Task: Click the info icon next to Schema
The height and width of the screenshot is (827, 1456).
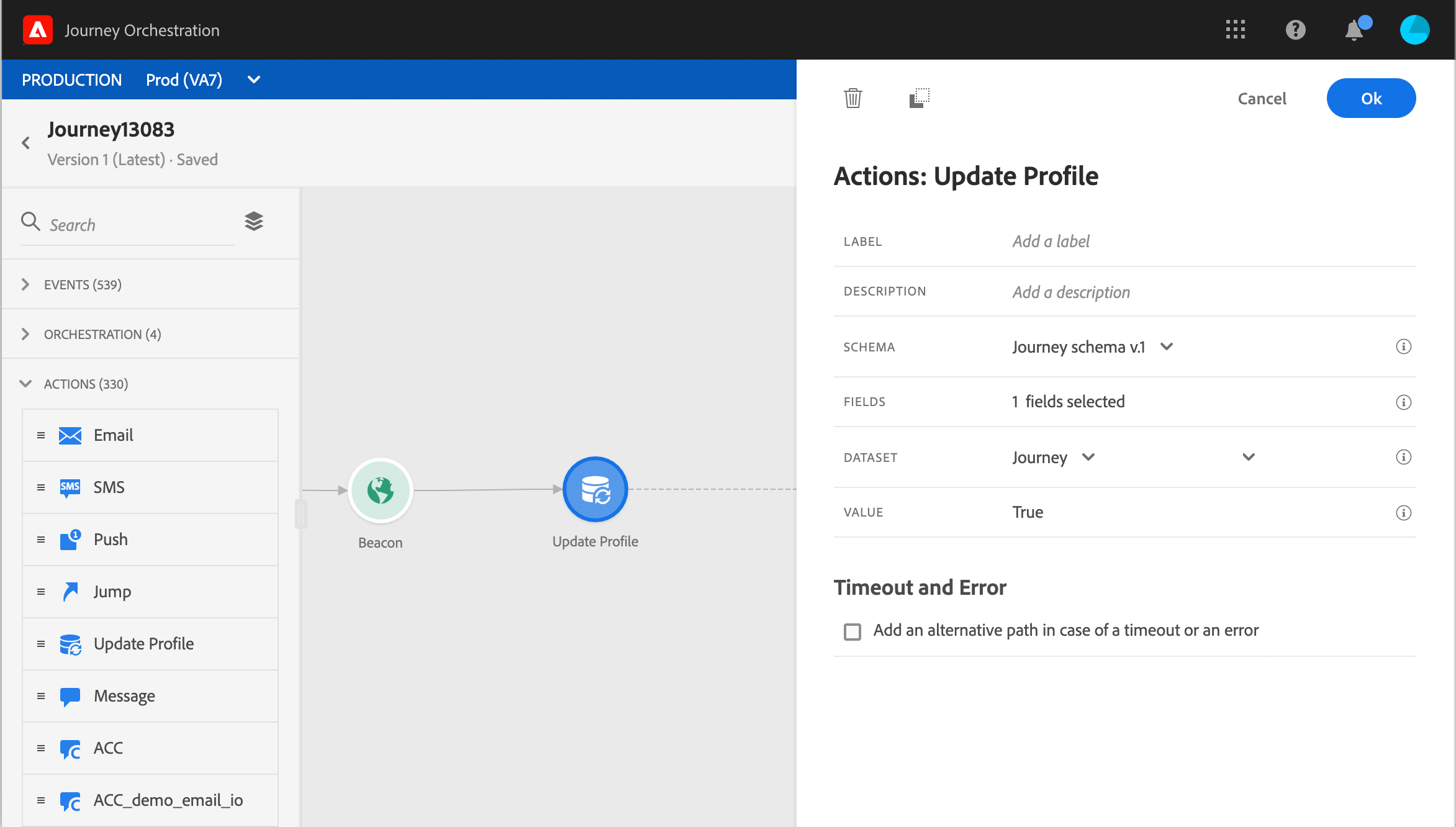Action: (x=1403, y=346)
